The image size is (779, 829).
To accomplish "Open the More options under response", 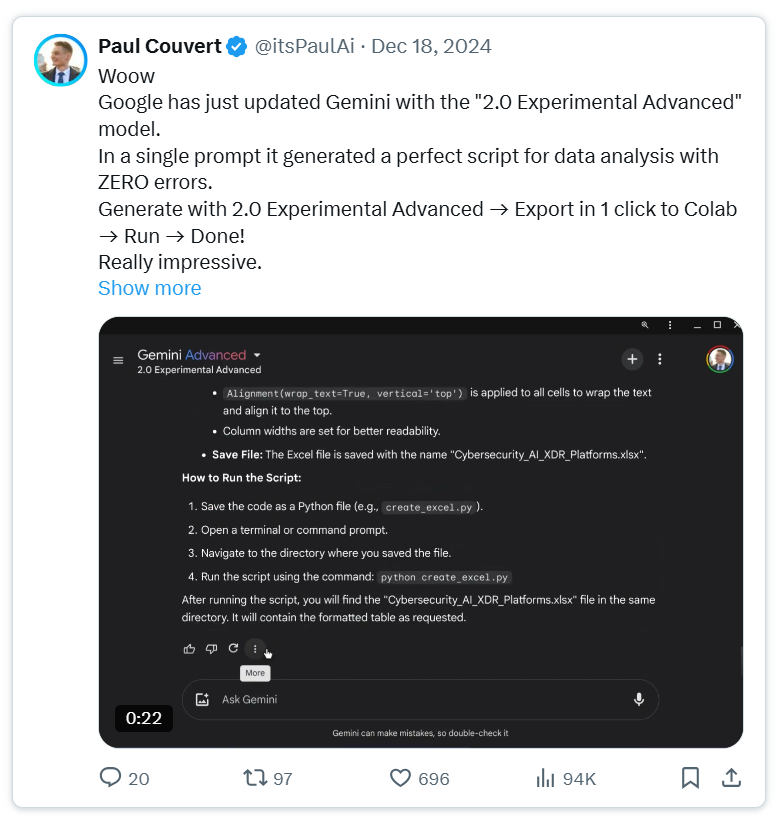I will coord(255,649).
